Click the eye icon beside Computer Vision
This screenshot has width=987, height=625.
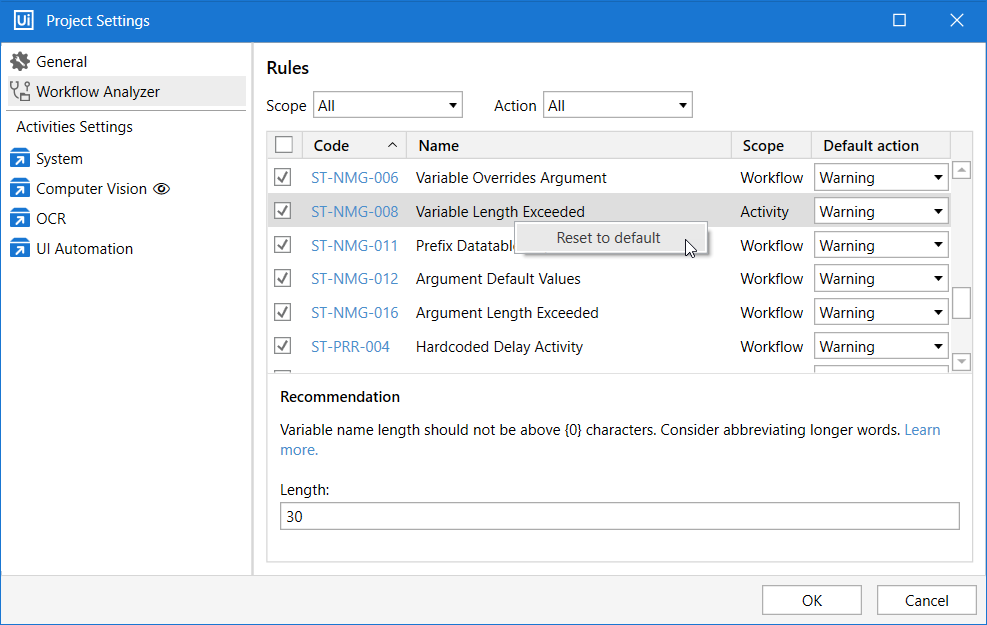click(x=161, y=189)
